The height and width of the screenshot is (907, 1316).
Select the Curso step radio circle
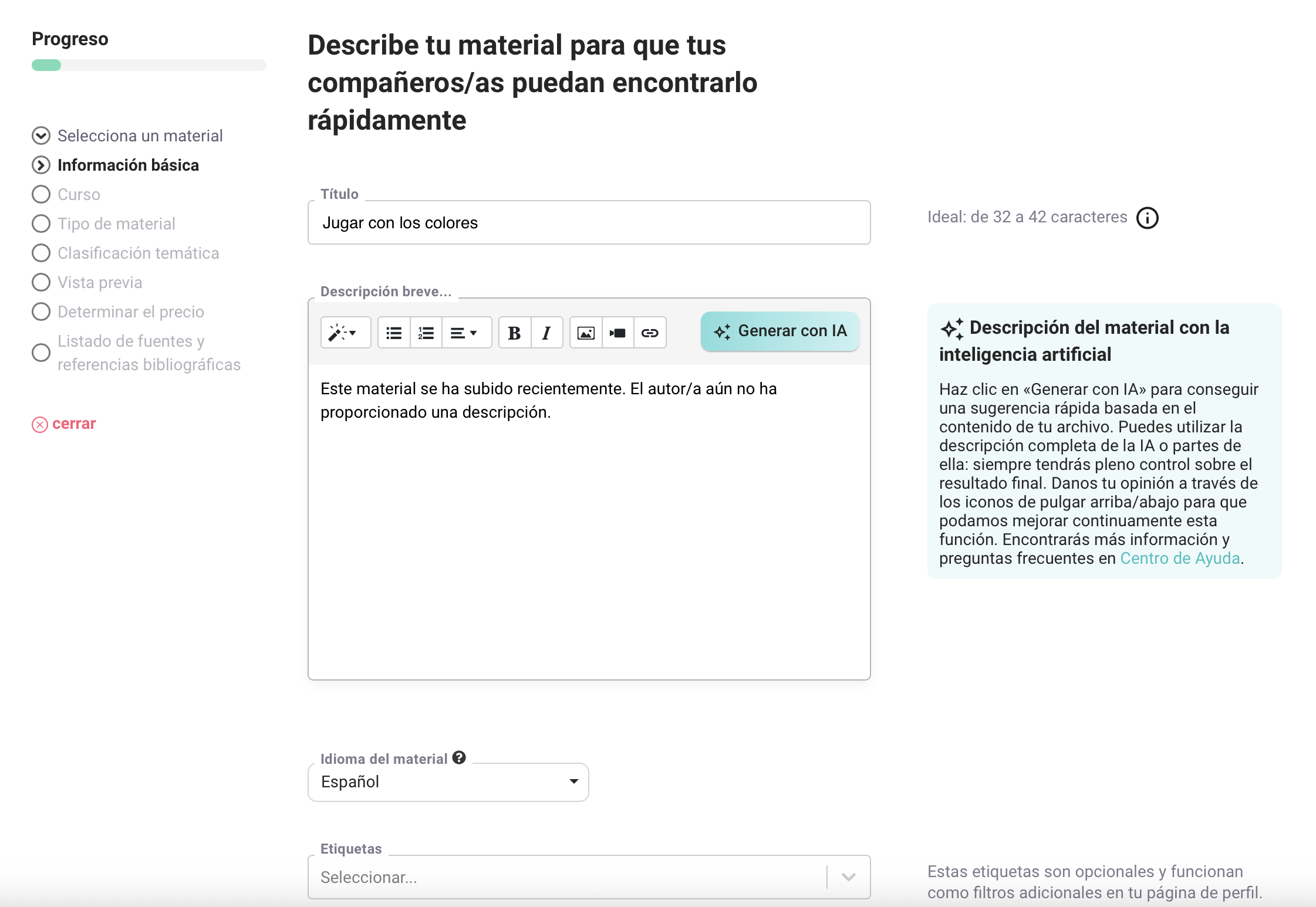pos(41,194)
